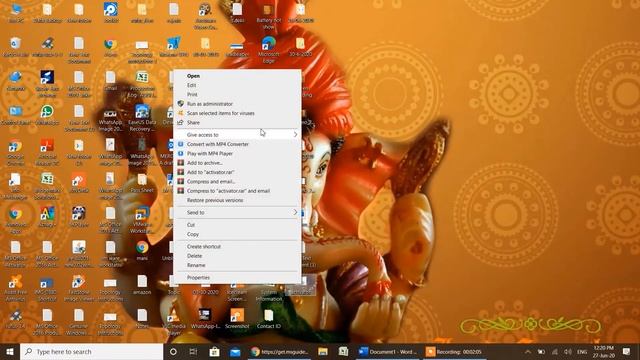Select the Control Panel desktop icon
The image size is (640, 360).
16,115
